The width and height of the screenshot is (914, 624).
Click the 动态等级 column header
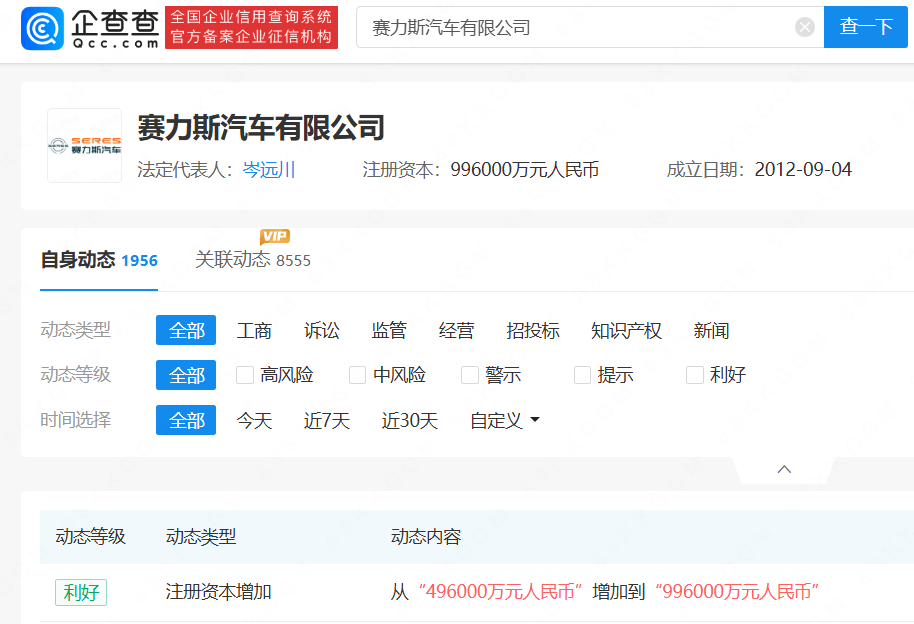[90, 537]
